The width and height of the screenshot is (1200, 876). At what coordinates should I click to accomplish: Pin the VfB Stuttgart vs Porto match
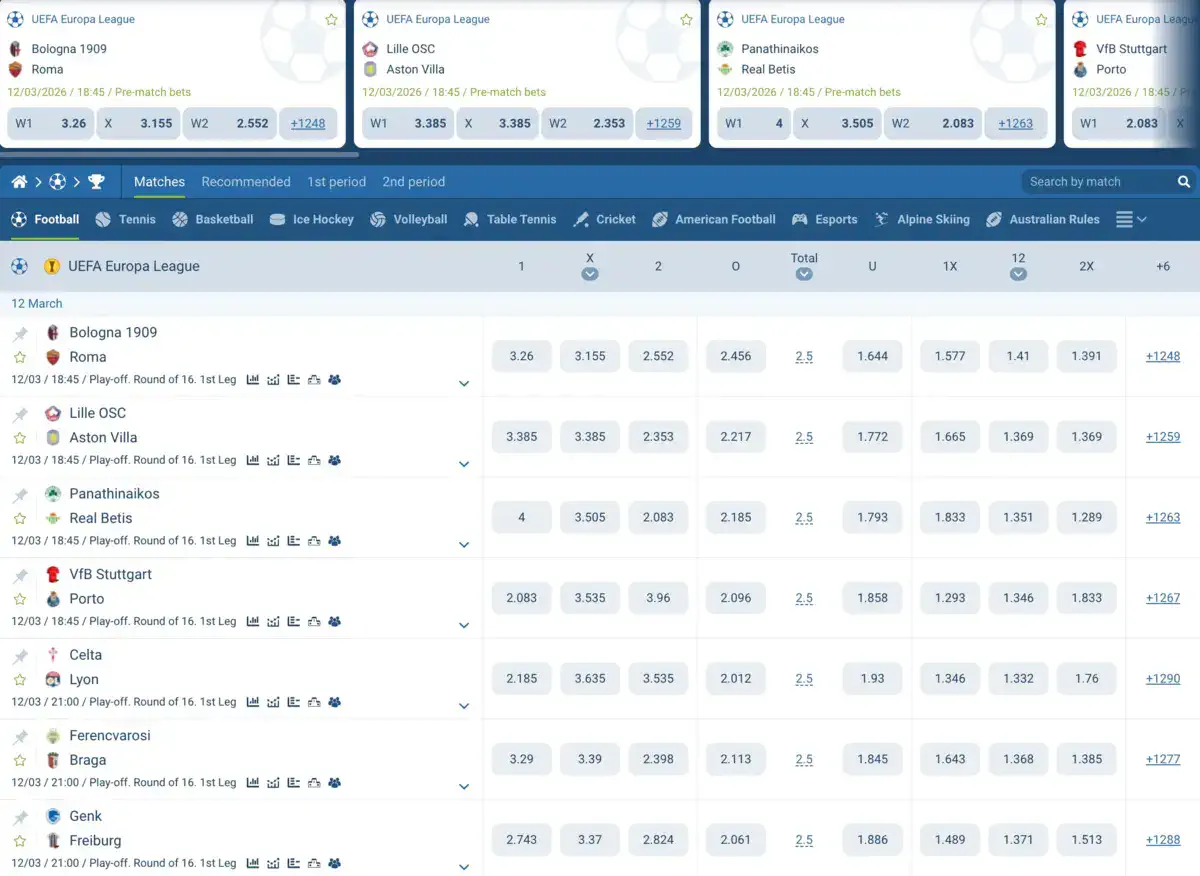coord(20,576)
